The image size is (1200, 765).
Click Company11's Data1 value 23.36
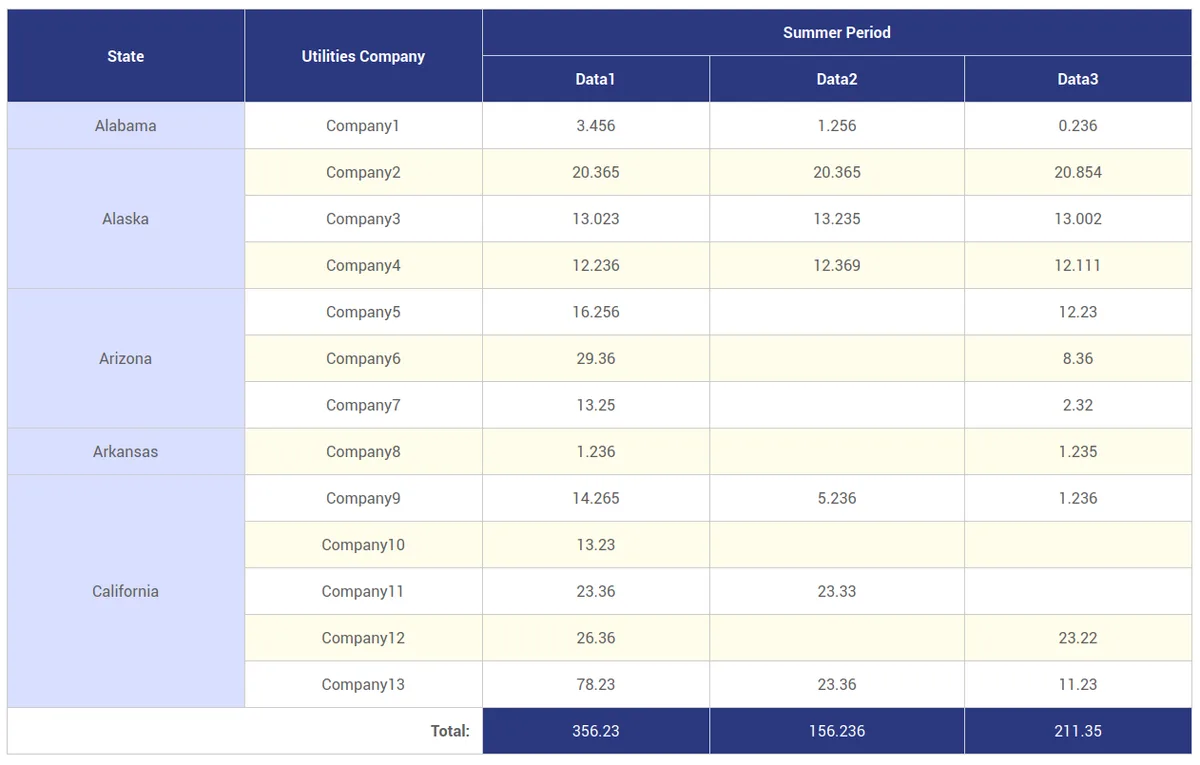pos(596,591)
